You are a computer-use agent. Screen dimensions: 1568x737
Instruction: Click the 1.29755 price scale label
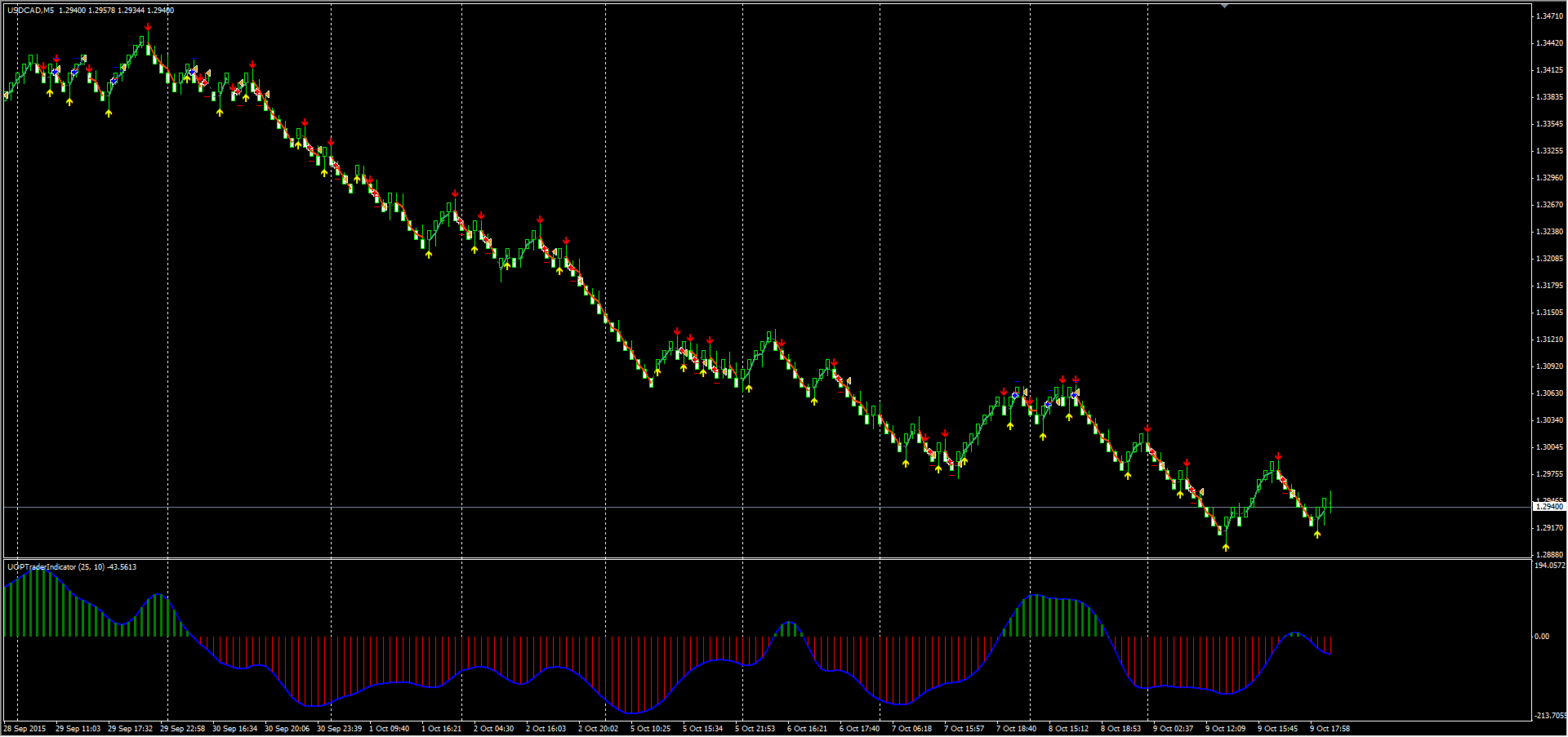1549,474
